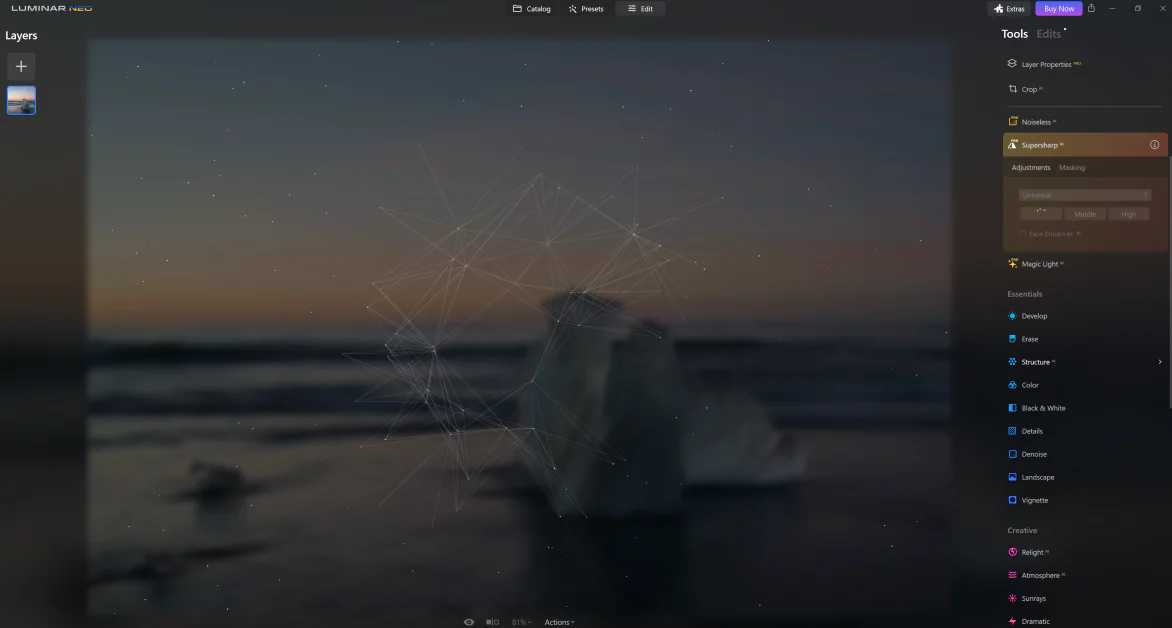The image size is (1172, 628).
Task: Open the Develop tool
Action: (1034, 316)
